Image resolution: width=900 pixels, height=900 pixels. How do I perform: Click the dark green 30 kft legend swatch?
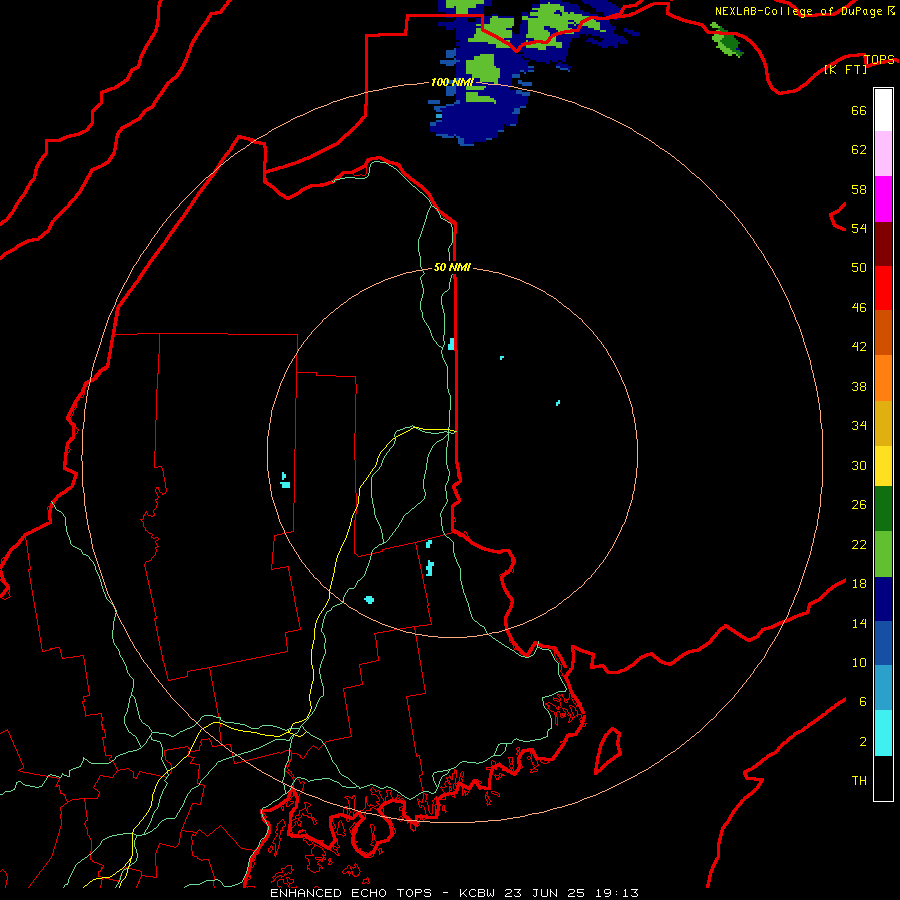[x=883, y=509]
